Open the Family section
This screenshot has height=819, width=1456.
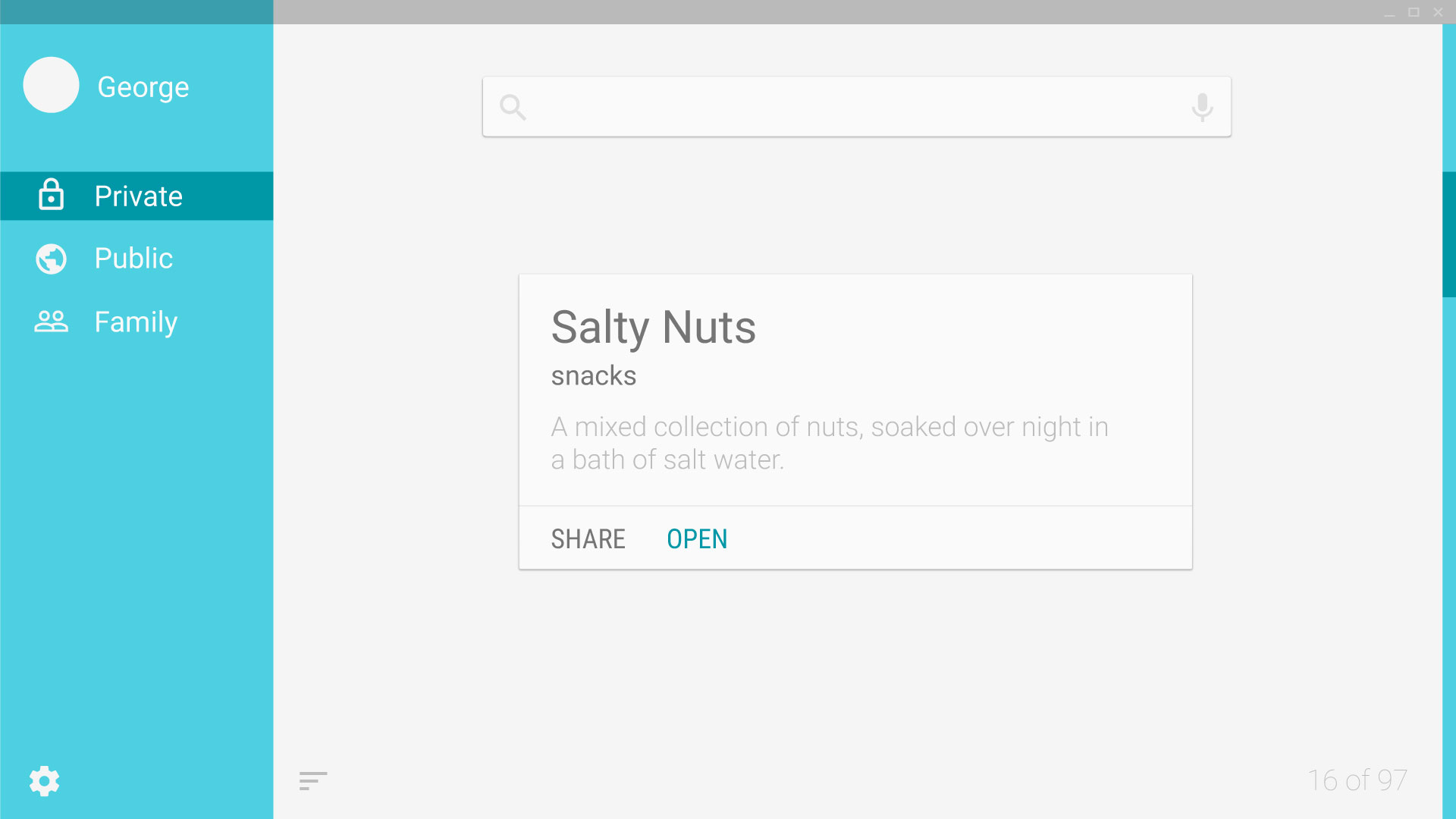136,322
